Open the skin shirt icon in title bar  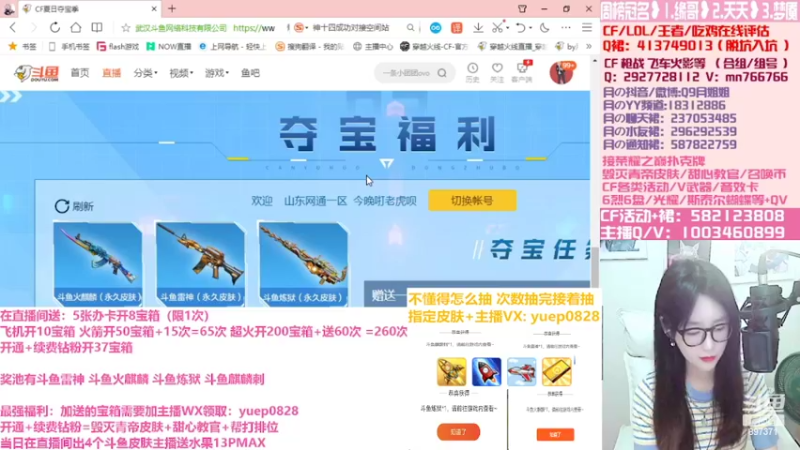click(522, 9)
